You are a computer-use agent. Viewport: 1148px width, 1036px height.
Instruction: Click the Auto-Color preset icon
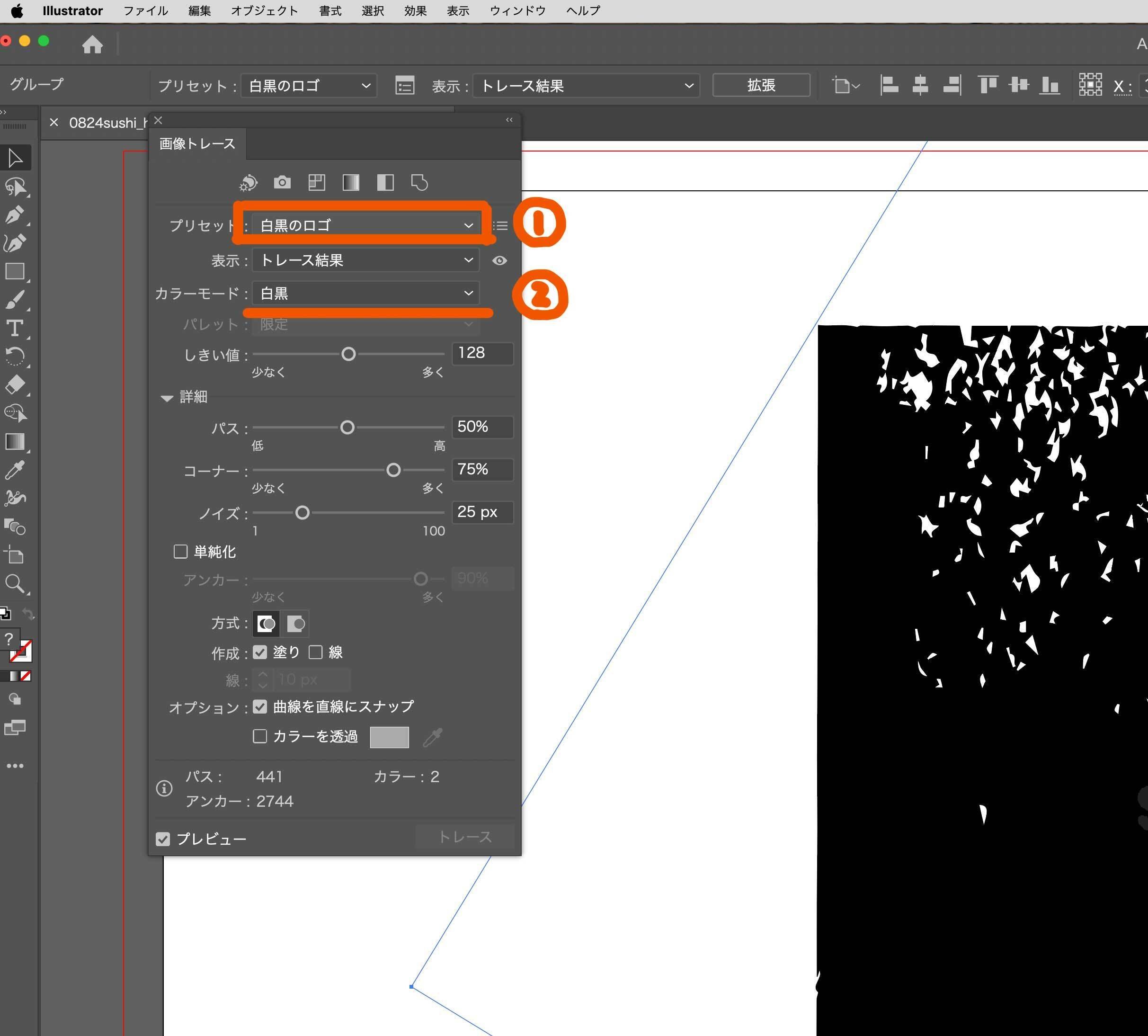coord(248,183)
